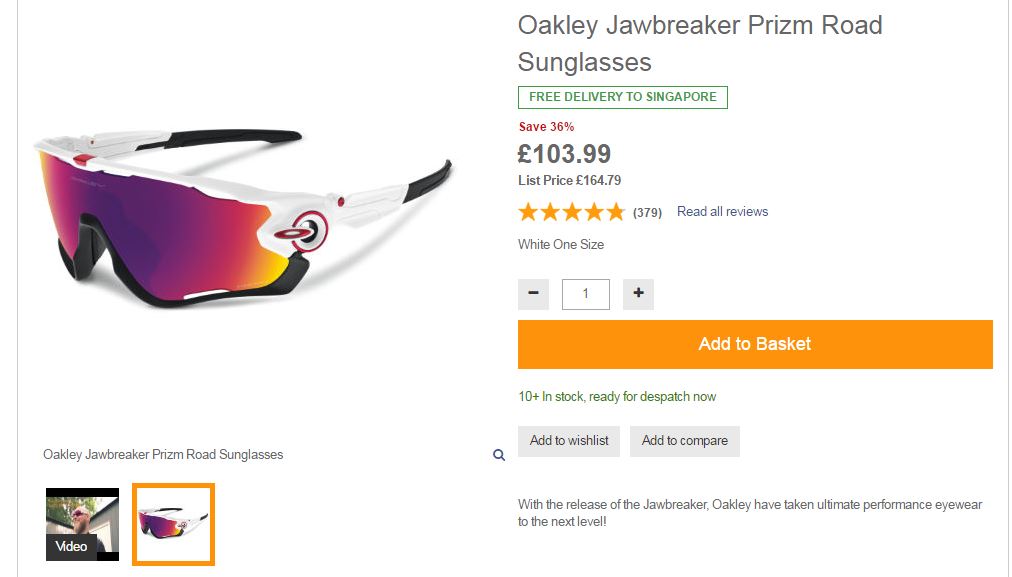Click the Save 36% label
This screenshot has width=1012, height=577.
(546, 127)
